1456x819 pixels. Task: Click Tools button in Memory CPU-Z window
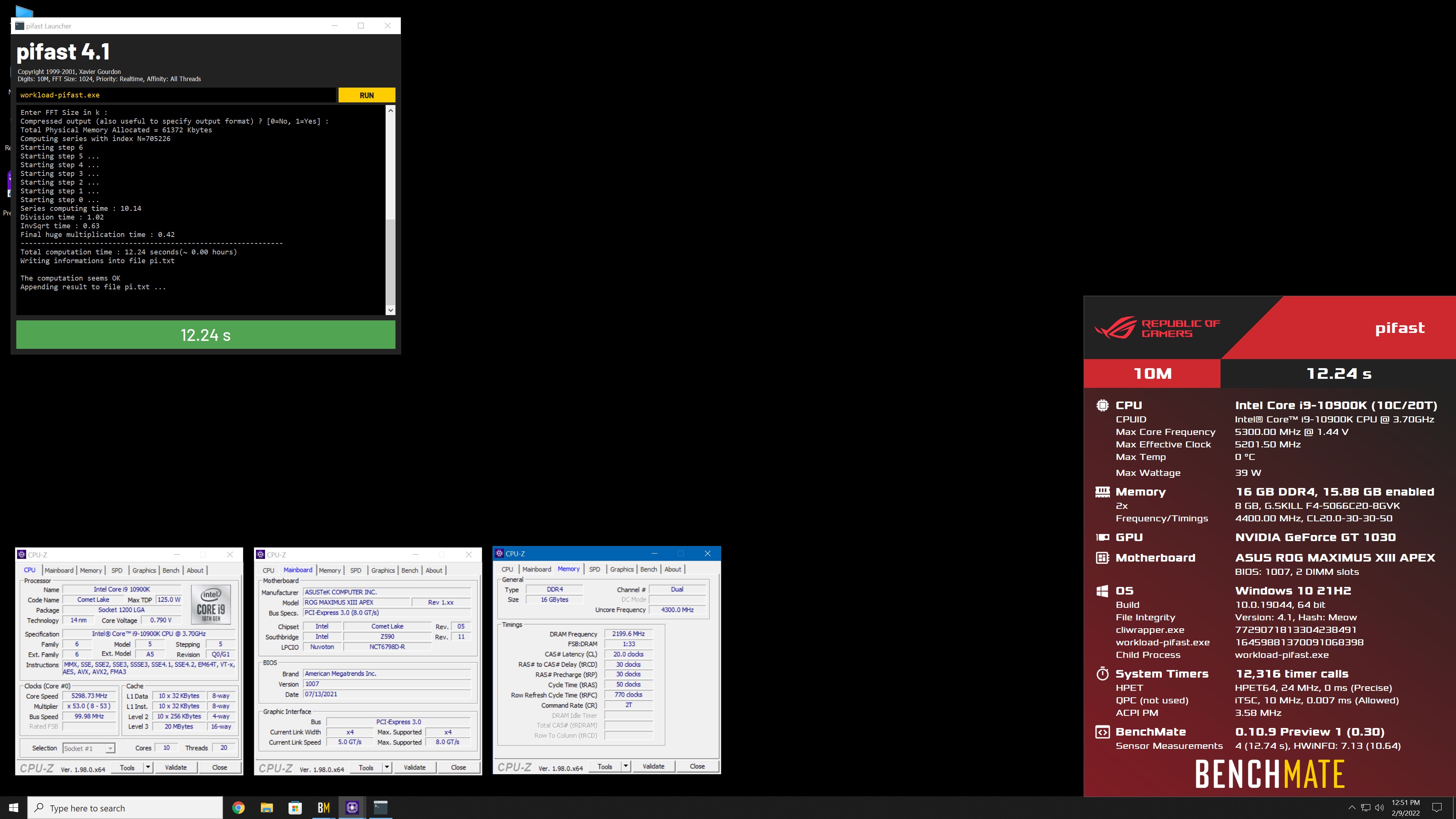pyautogui.click(x=605, y=766)
